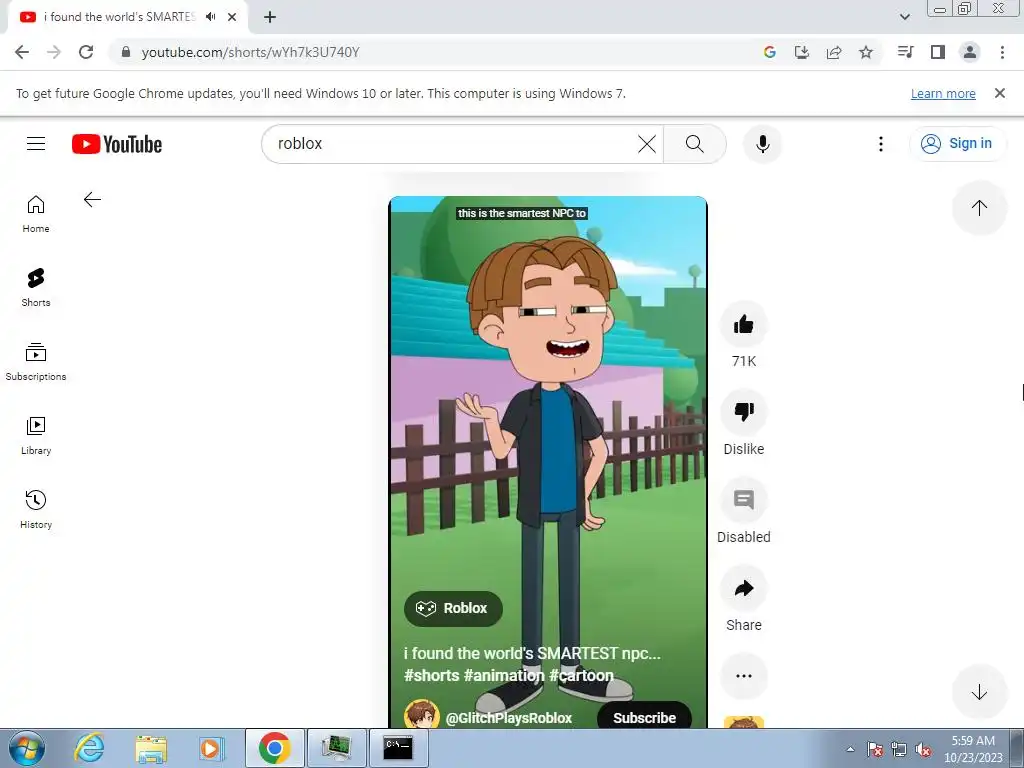Click Google icon in address bar
Screen dimensions: 1024x768
pyautogui.click(x=770, y=52)
